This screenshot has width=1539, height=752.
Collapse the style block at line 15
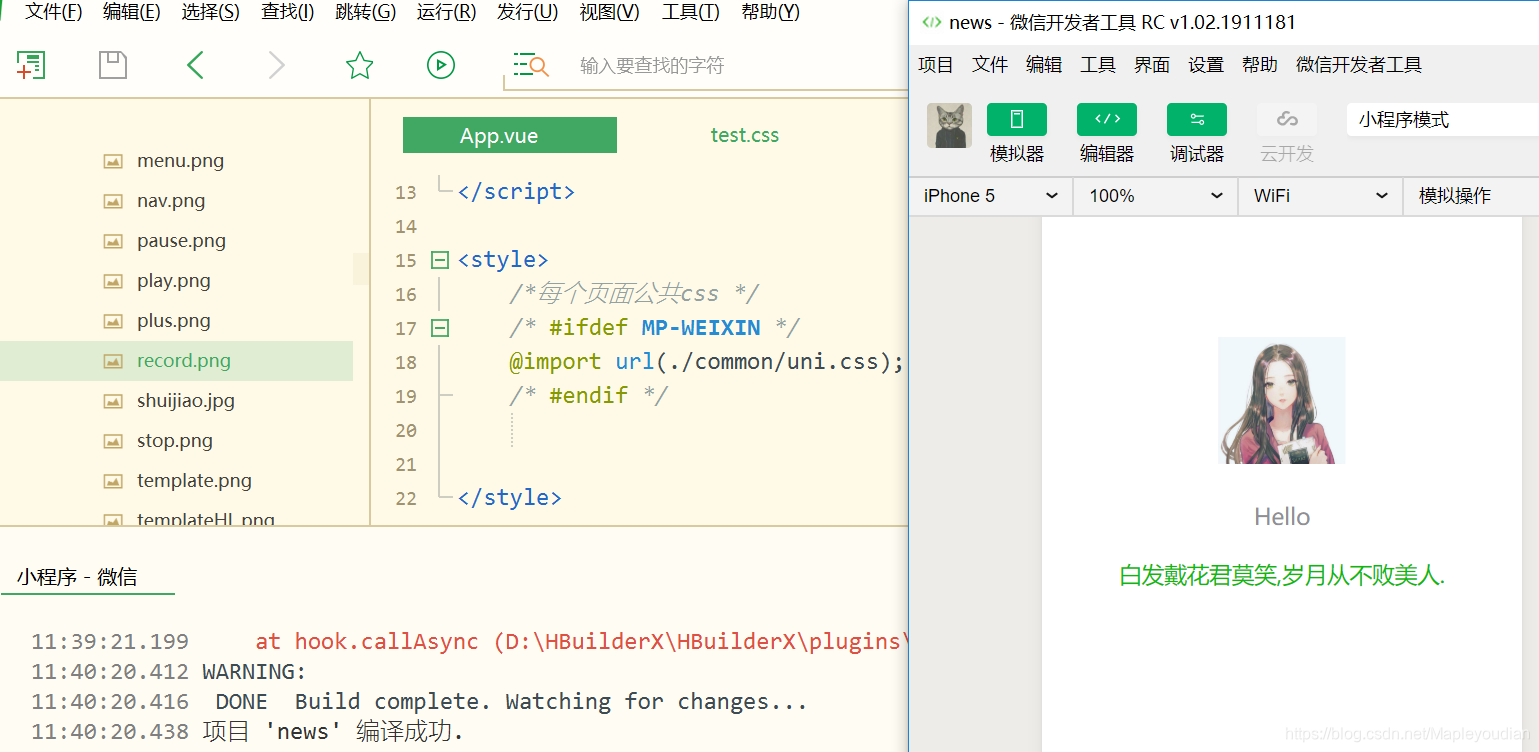[438, 259]
